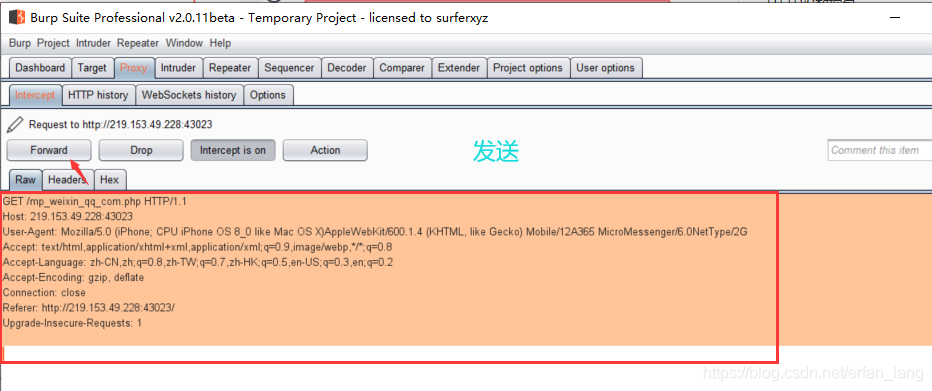Click the Referer header line
Viewport: 932px width, 391px height.
(89, 308)
